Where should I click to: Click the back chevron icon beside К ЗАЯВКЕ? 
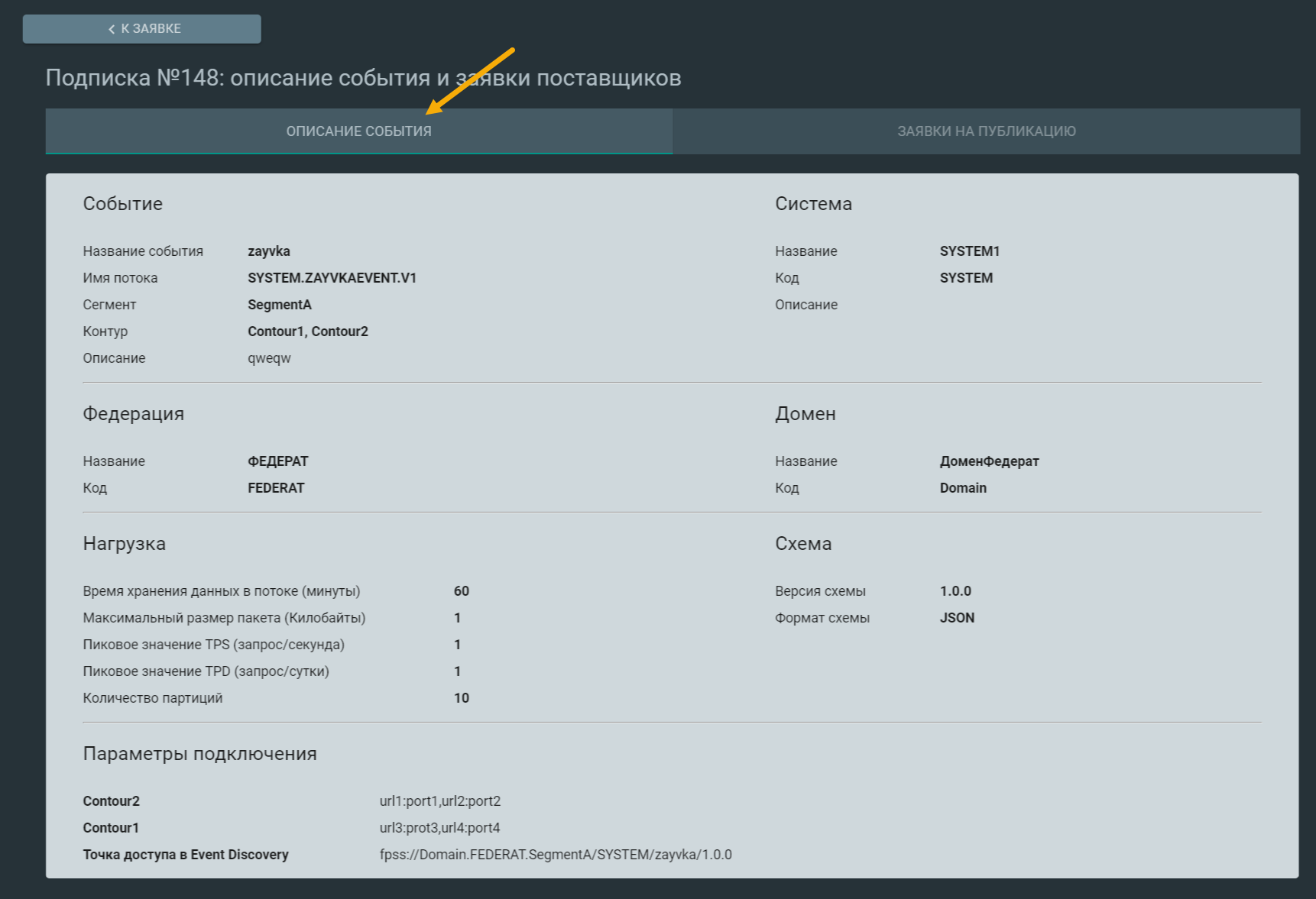112,29
